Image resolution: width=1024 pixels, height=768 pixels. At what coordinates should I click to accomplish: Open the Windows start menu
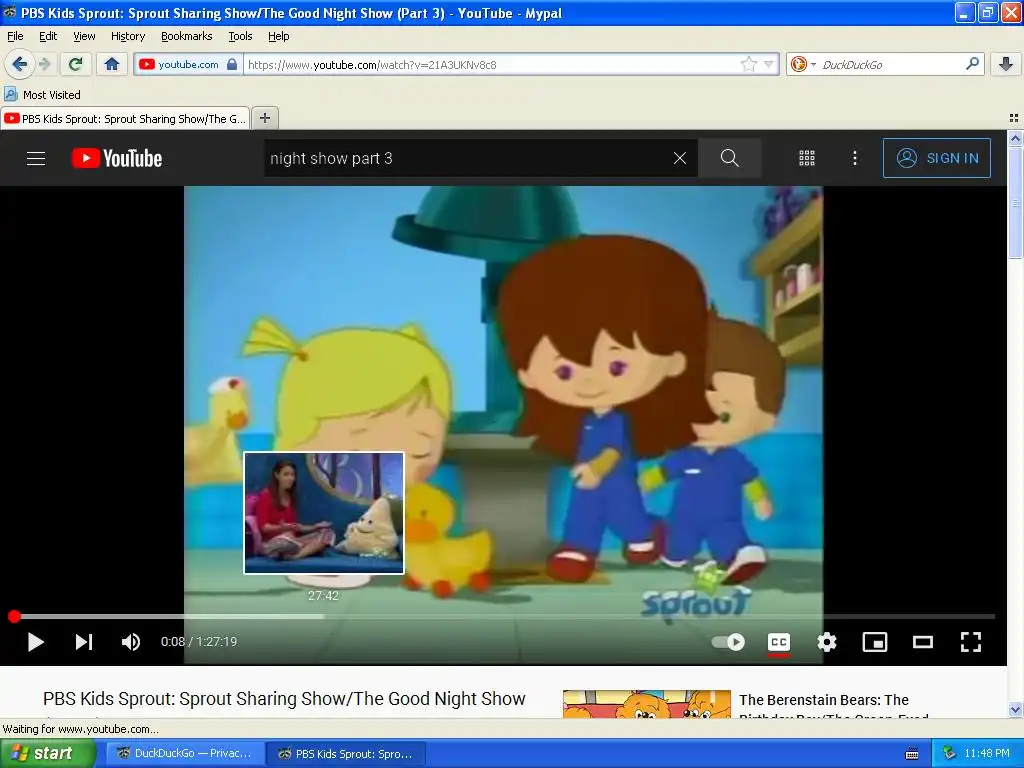[x=48, y=753]
